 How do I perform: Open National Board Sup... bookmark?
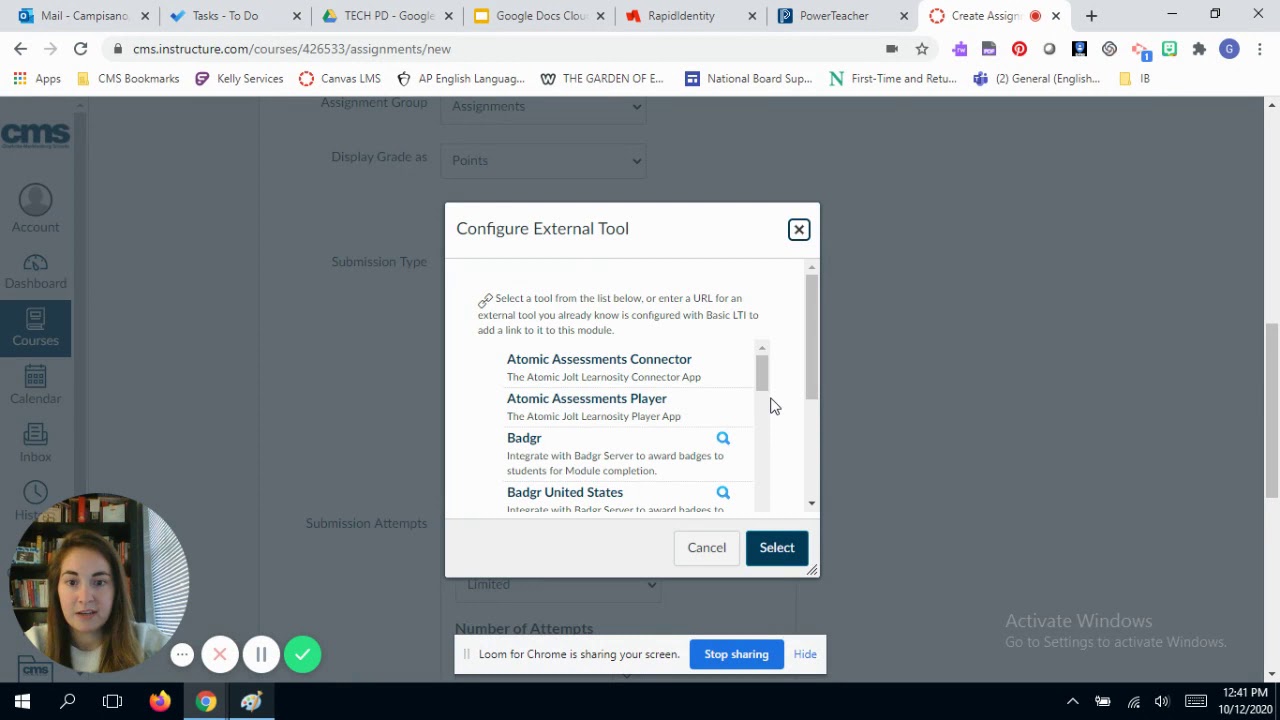(749, 79)
